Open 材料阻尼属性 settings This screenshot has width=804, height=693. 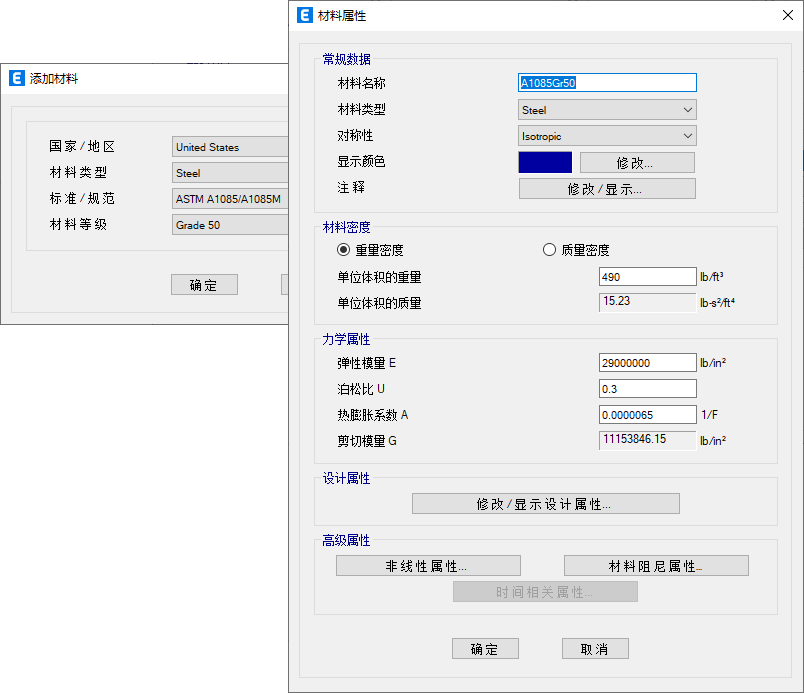pos(656,566)
